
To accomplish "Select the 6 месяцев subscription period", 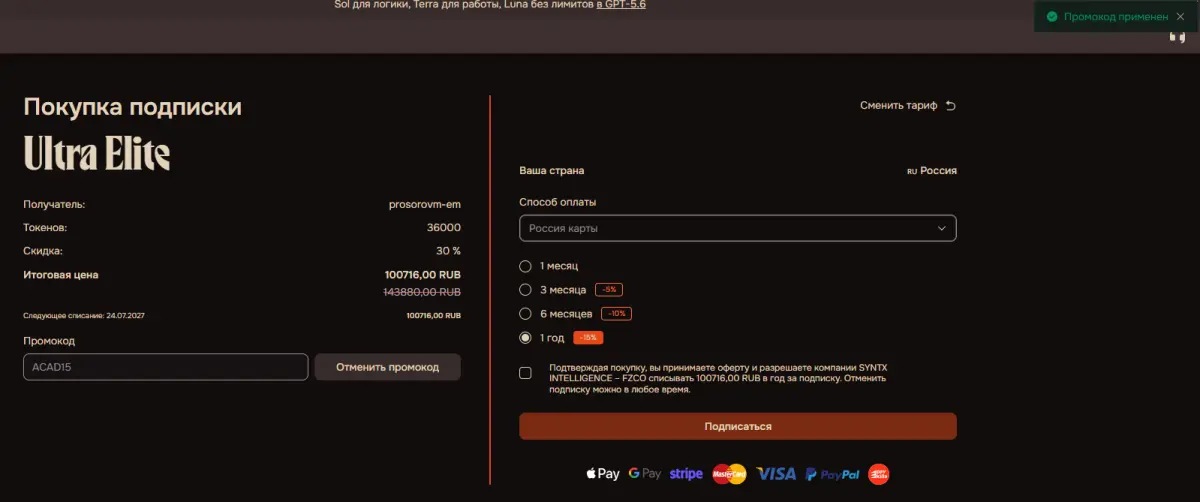I will pos(525,314).
